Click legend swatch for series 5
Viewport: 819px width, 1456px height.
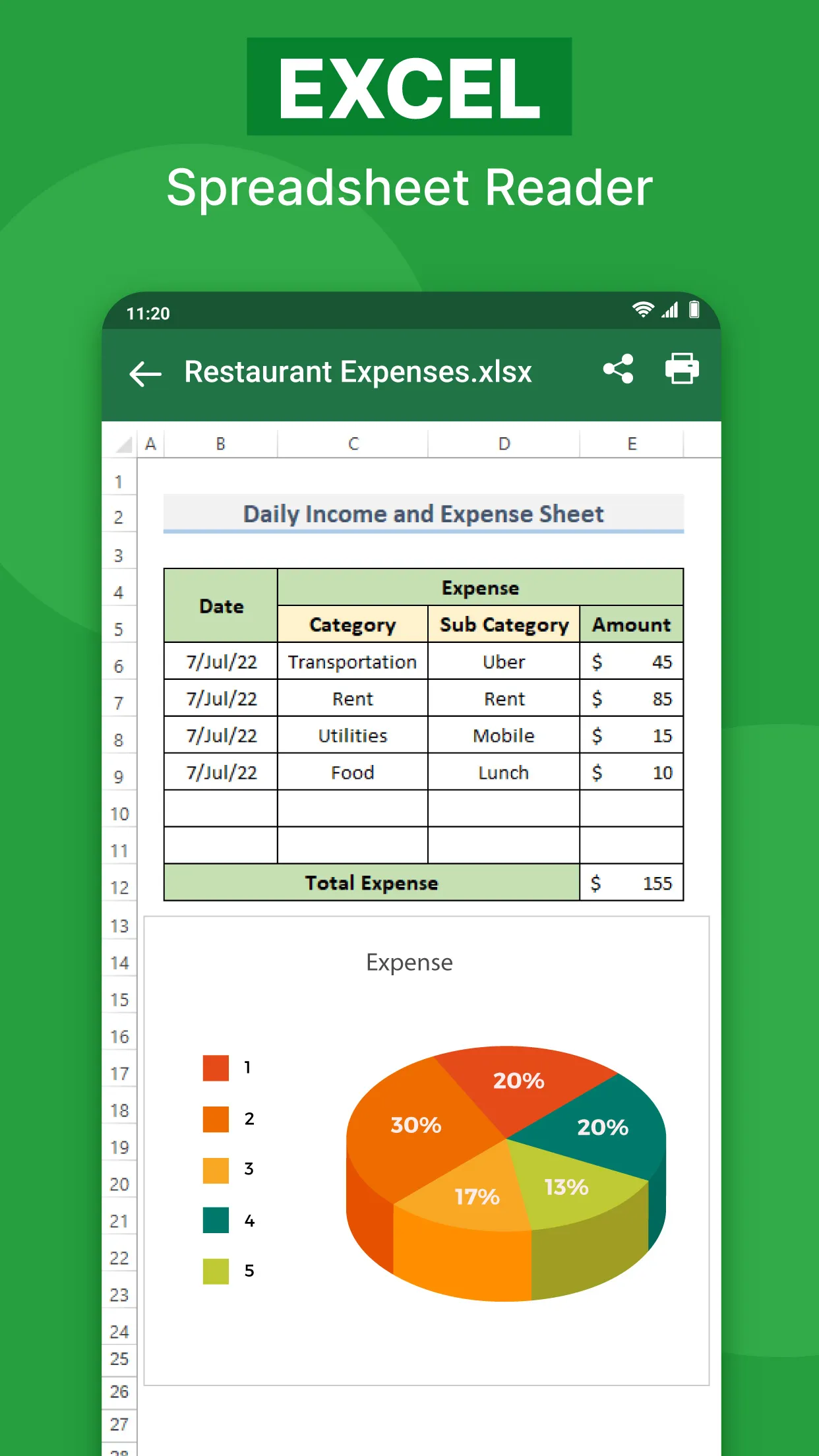(216, 1271)
